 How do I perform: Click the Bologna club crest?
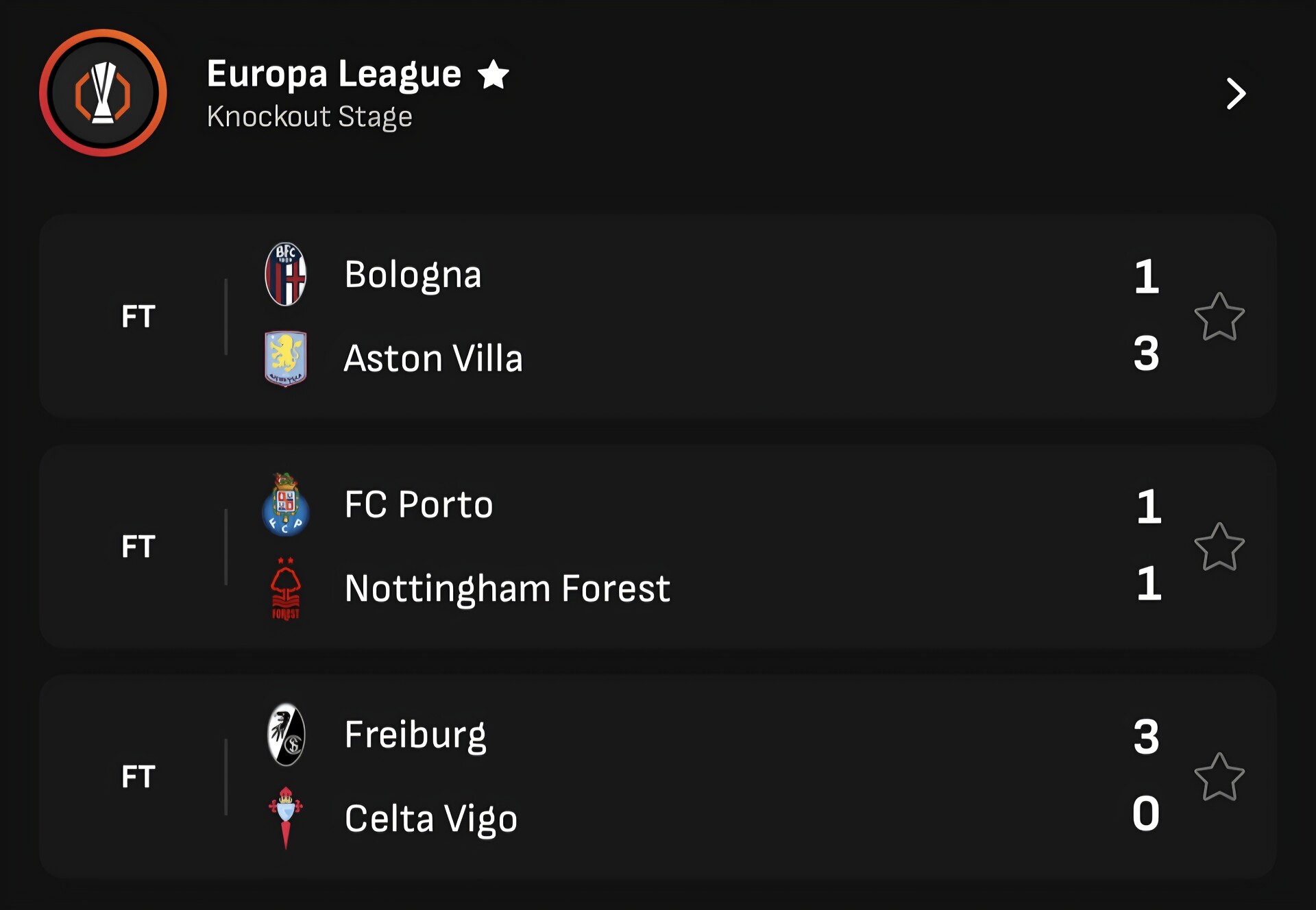(285, 274)
